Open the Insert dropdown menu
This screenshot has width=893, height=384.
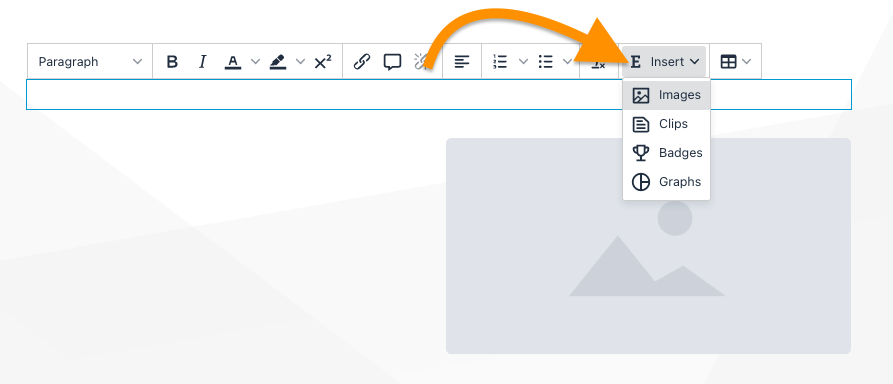point(664,62)
